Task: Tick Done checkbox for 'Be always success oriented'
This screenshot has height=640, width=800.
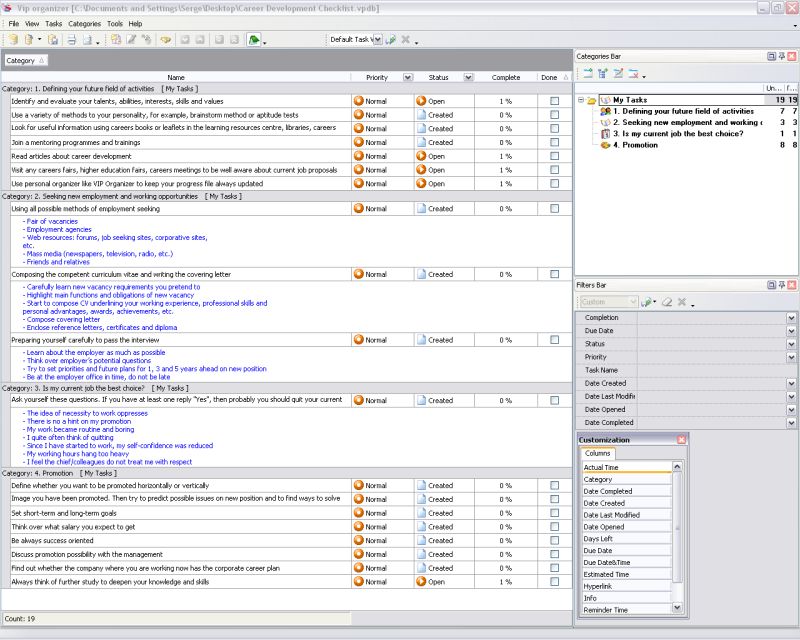Action: click(x=555, y=540)
